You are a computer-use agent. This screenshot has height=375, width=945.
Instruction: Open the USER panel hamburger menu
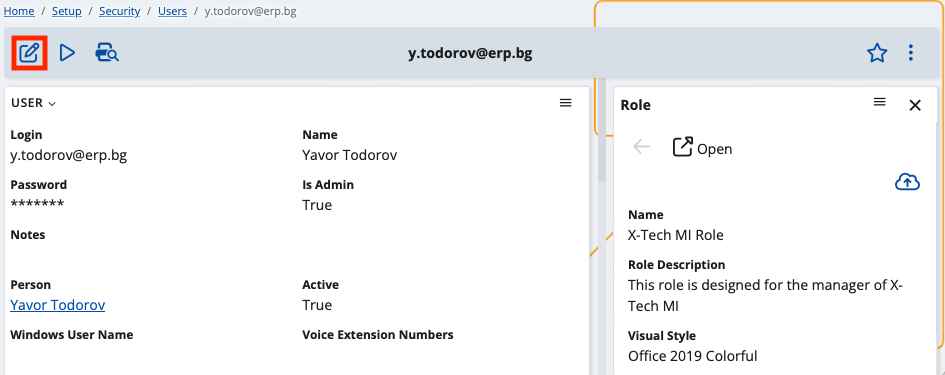point(565,103)
